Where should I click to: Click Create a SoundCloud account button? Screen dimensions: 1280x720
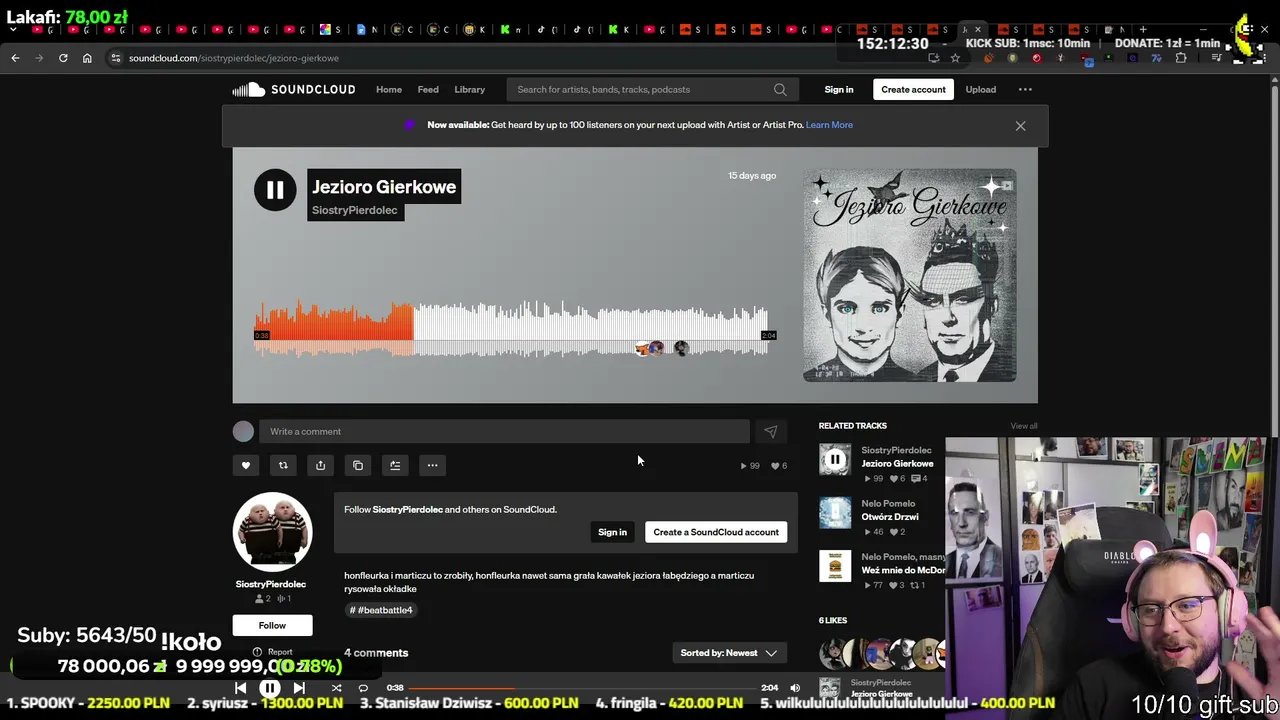[x=716, y=532]
